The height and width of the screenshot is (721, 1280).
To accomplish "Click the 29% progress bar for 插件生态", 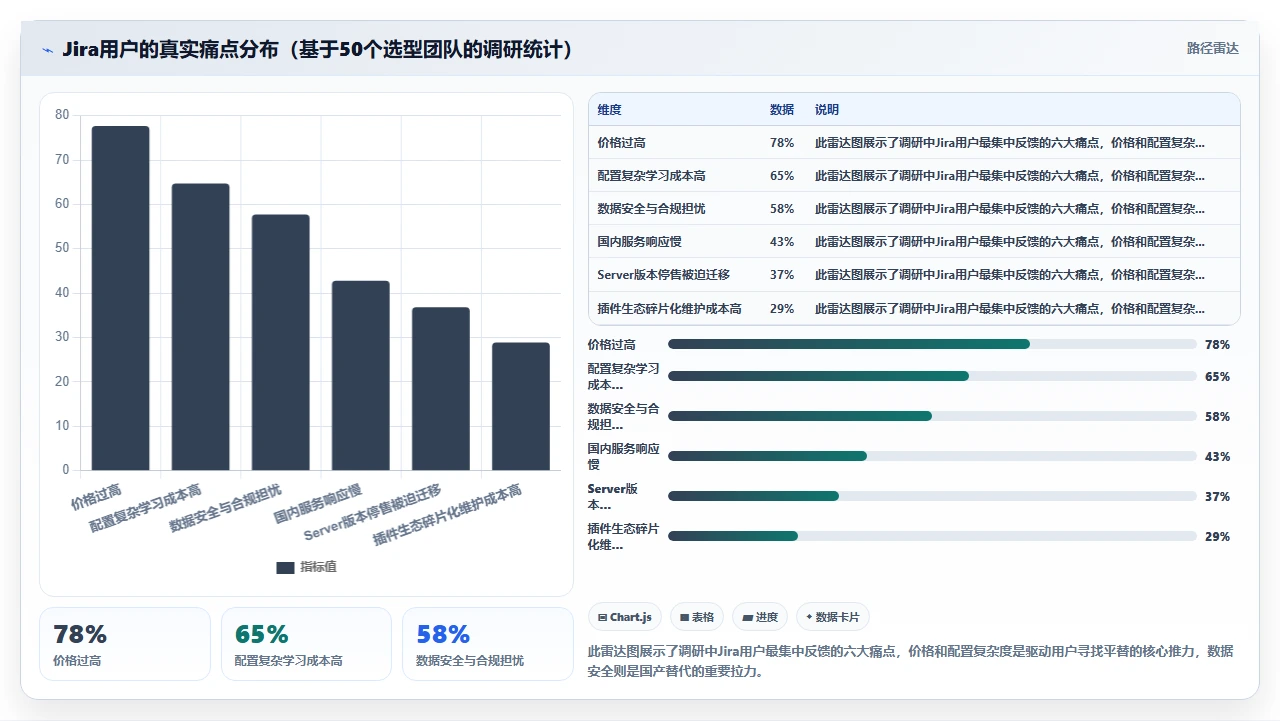I will coord(932,536).
